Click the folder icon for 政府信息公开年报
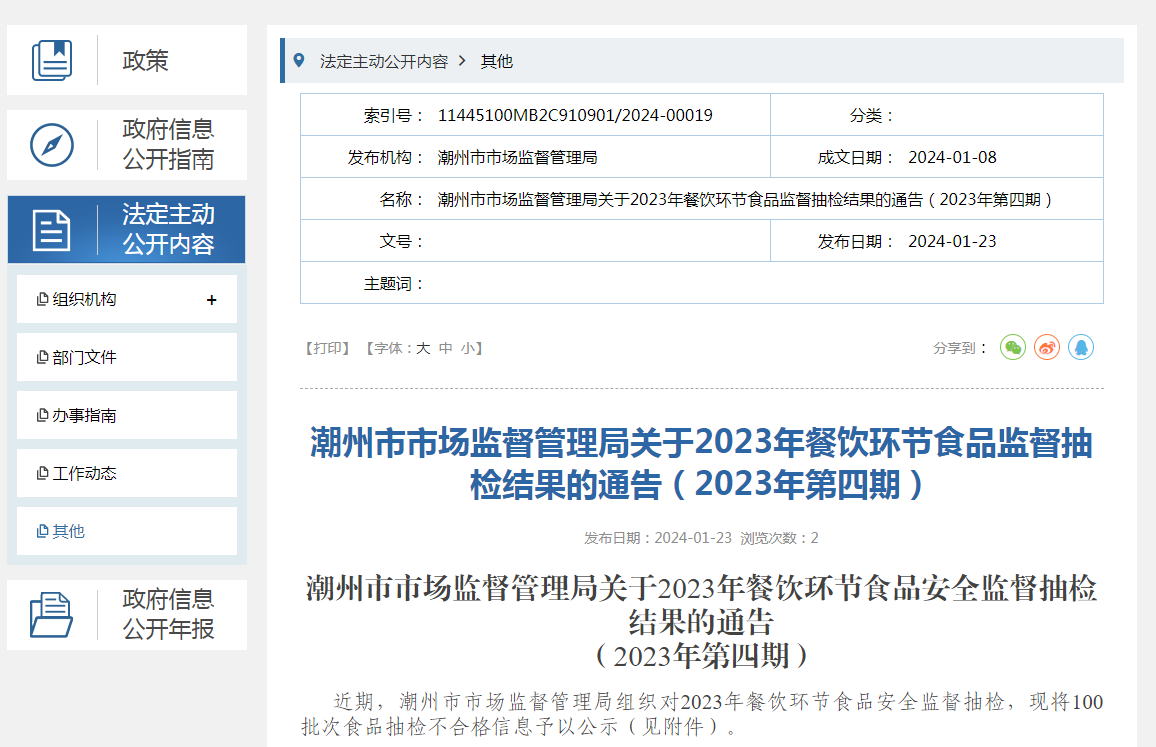The width and height of the screenshot is (1156, 747). tap(52, 614)
